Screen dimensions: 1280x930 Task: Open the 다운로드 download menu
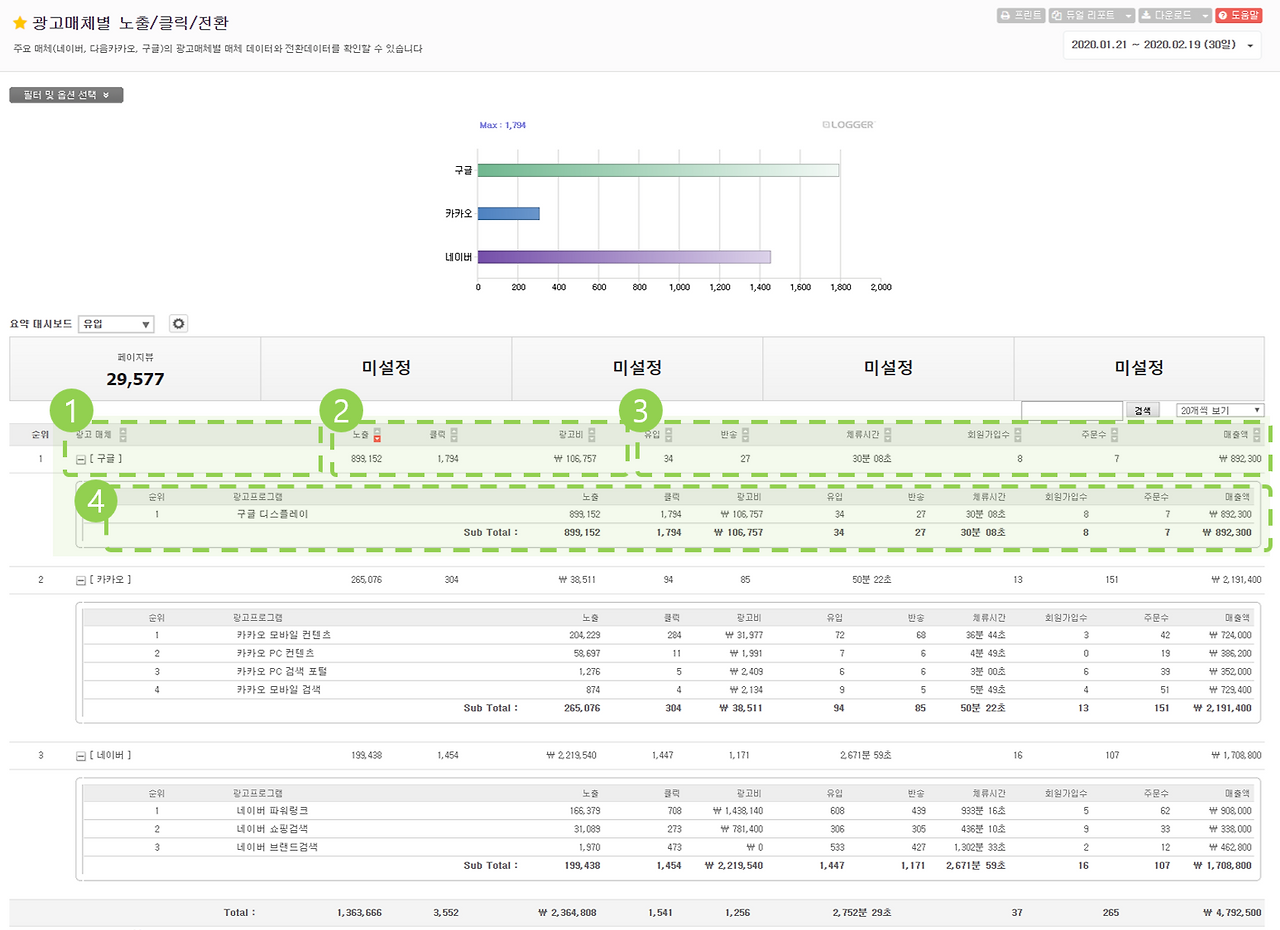pos(1175,16)
